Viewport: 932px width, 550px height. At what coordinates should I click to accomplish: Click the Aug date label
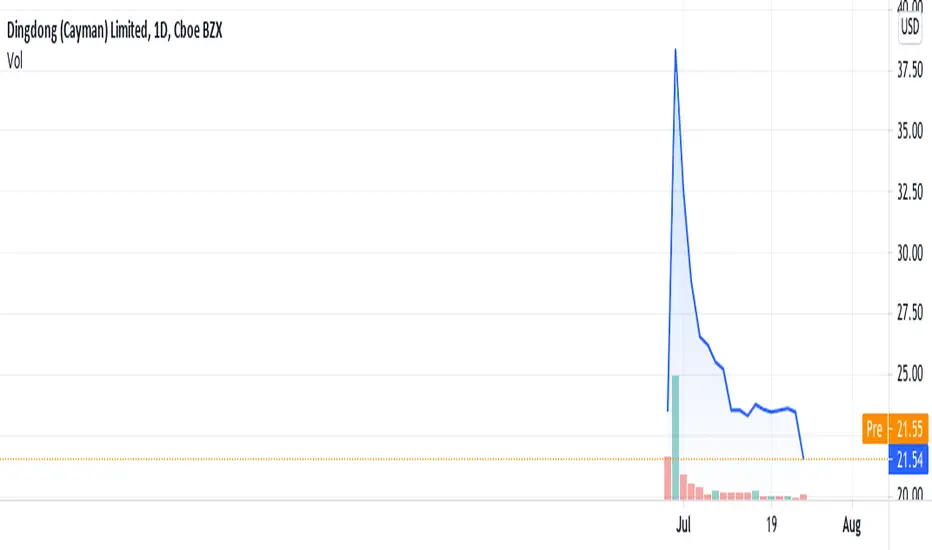click(x=852, y=525)
